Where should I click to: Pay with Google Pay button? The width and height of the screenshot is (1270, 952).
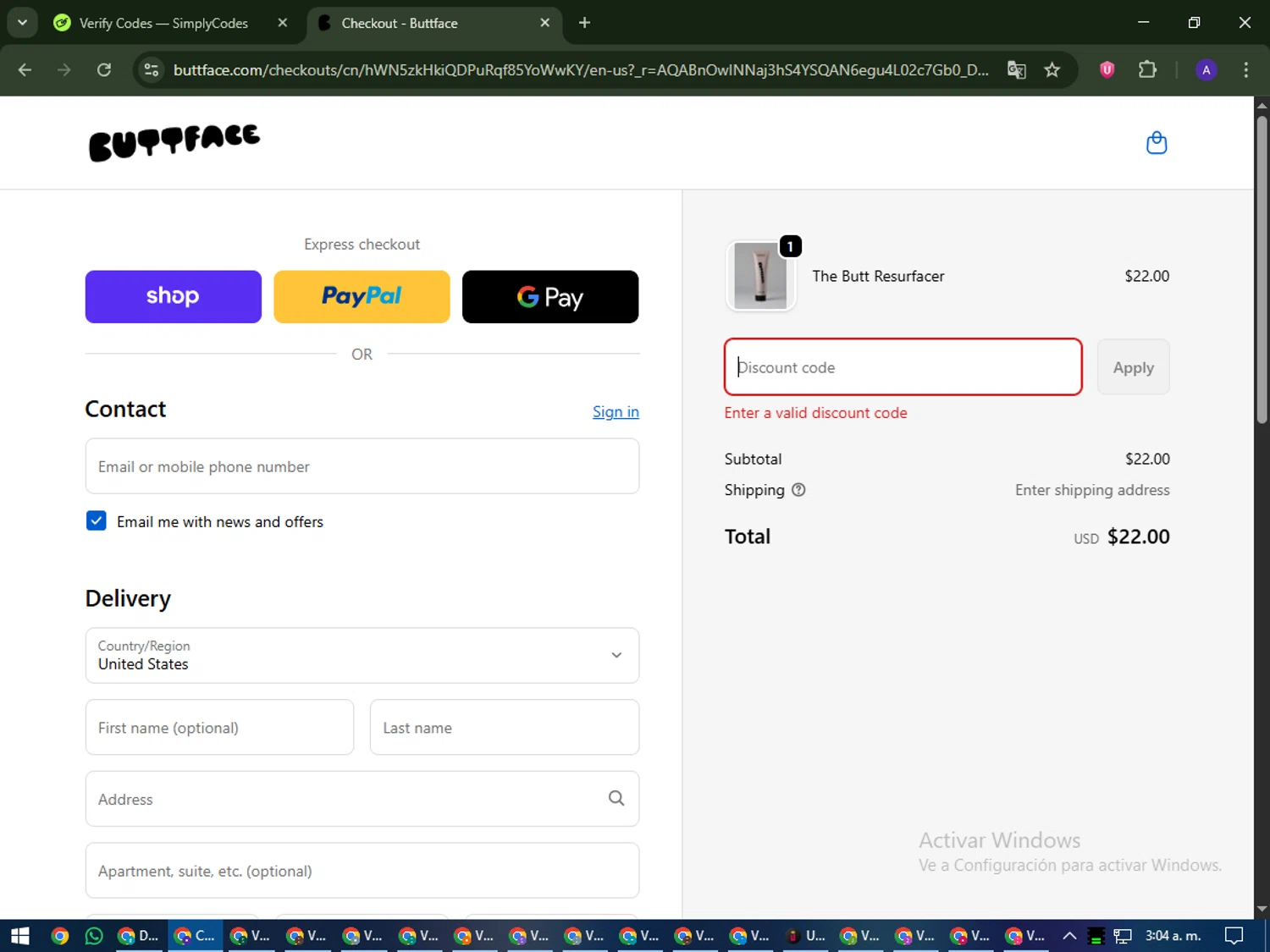point(550,297)
